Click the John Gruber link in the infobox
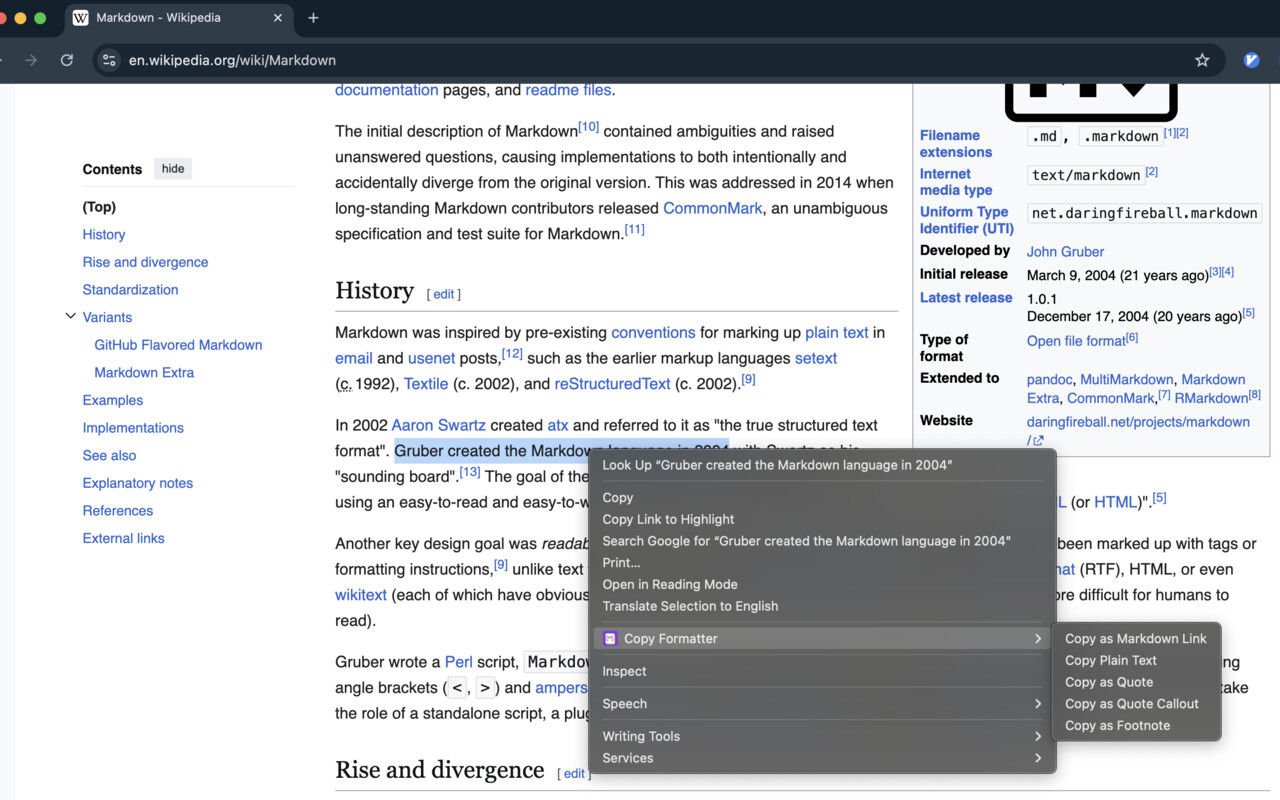The height and width of the screenshot is (800, 1280). tap(1066, 252)
